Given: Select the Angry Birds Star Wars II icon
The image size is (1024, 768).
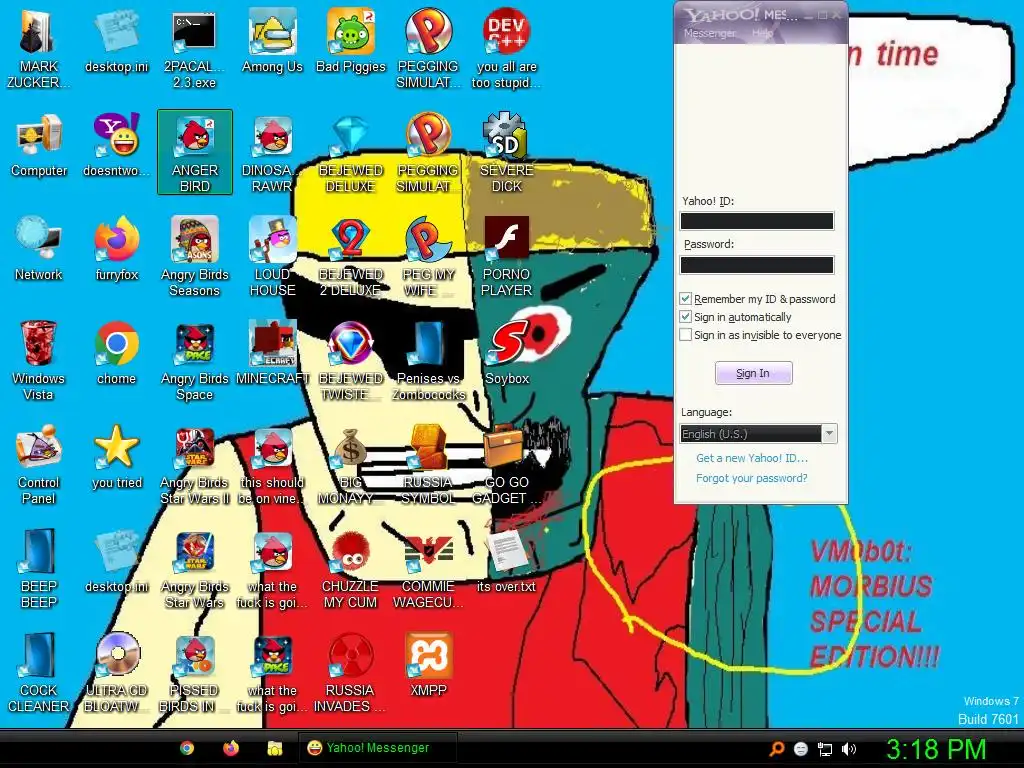Looking at the screenshot, I should click(x=195, y=464).
